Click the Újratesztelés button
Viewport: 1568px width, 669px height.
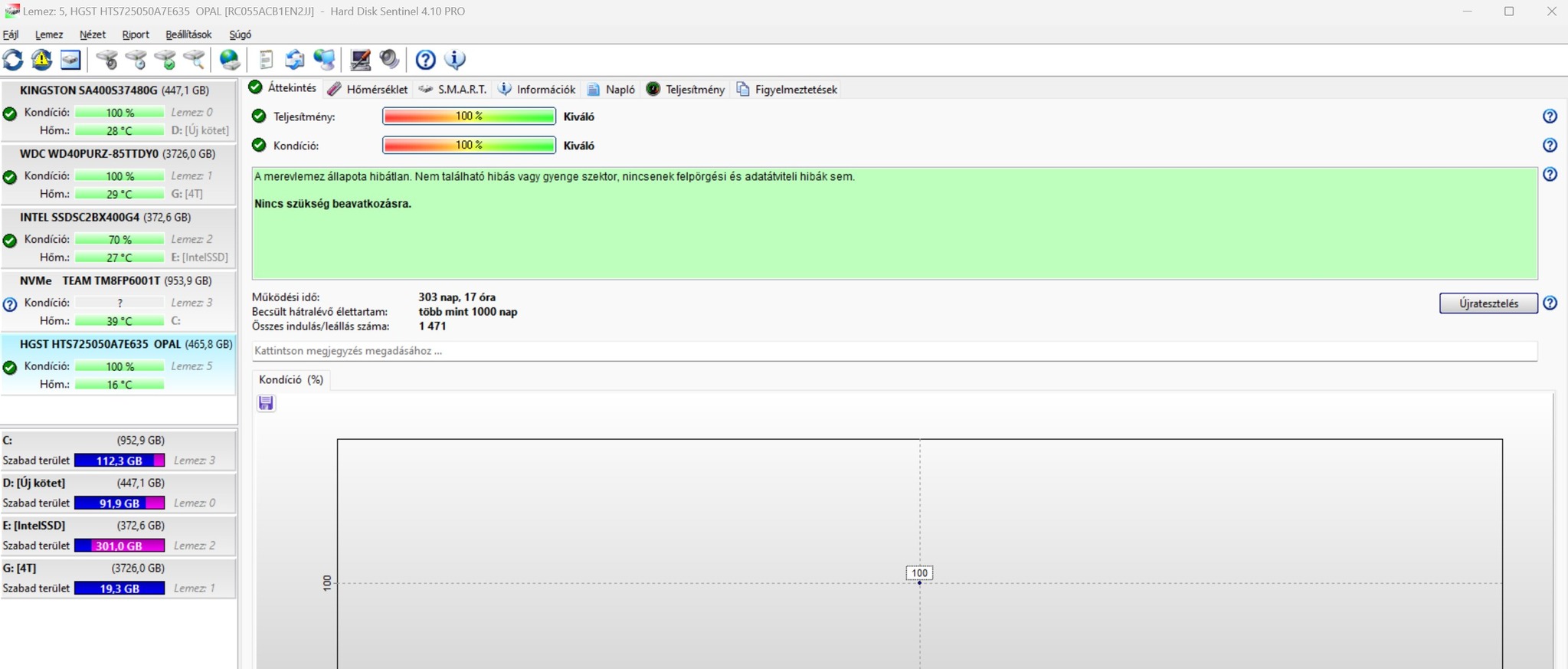point(1488,303)
